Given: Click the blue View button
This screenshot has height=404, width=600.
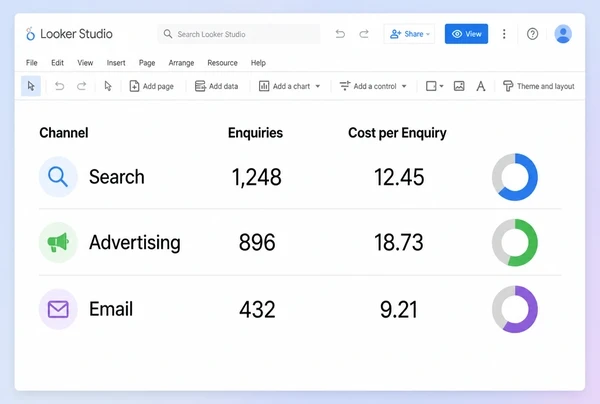Looking at the screenshot, I should coord(466,34).
